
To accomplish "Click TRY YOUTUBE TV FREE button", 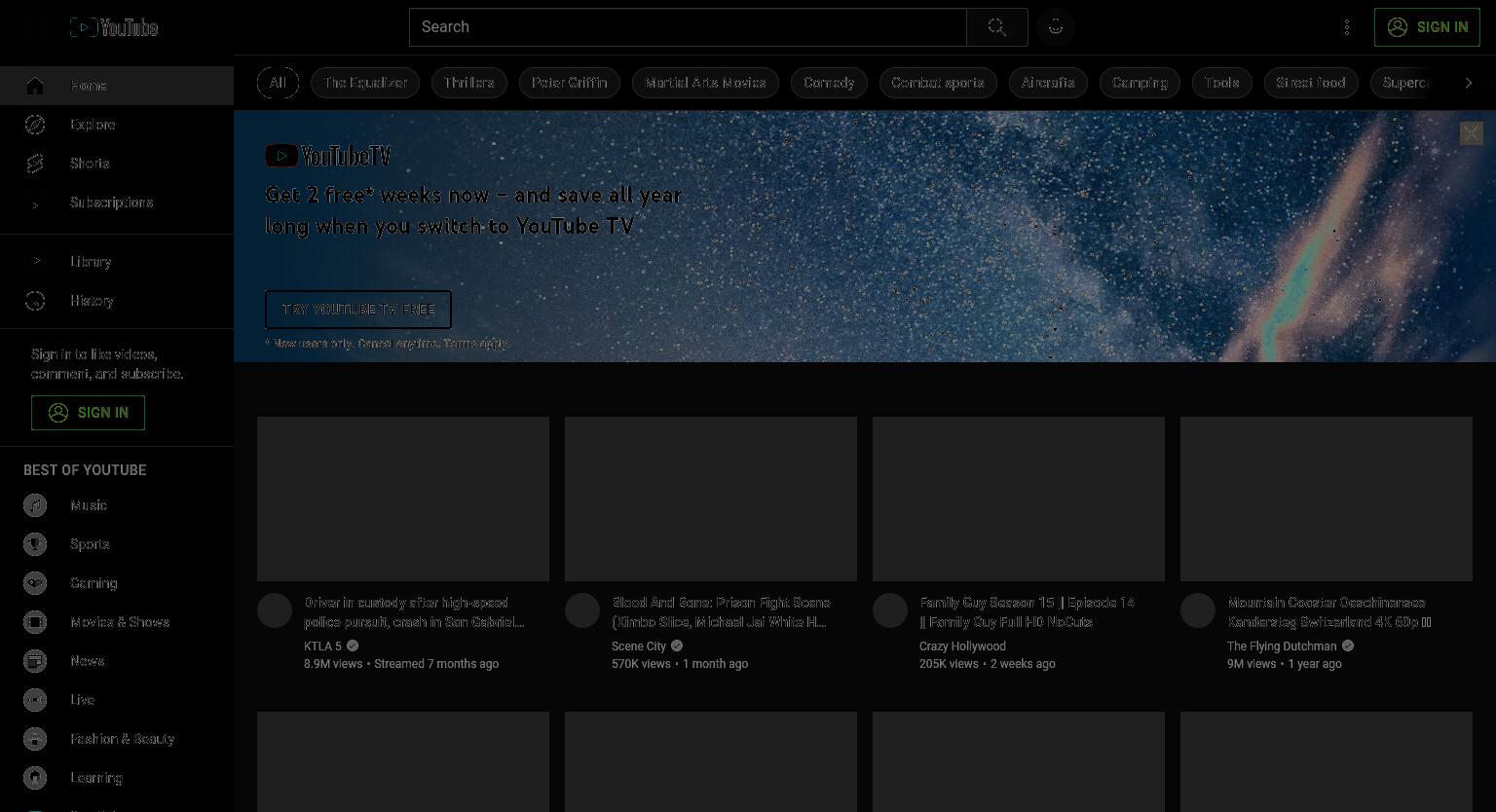I will 358,310.
